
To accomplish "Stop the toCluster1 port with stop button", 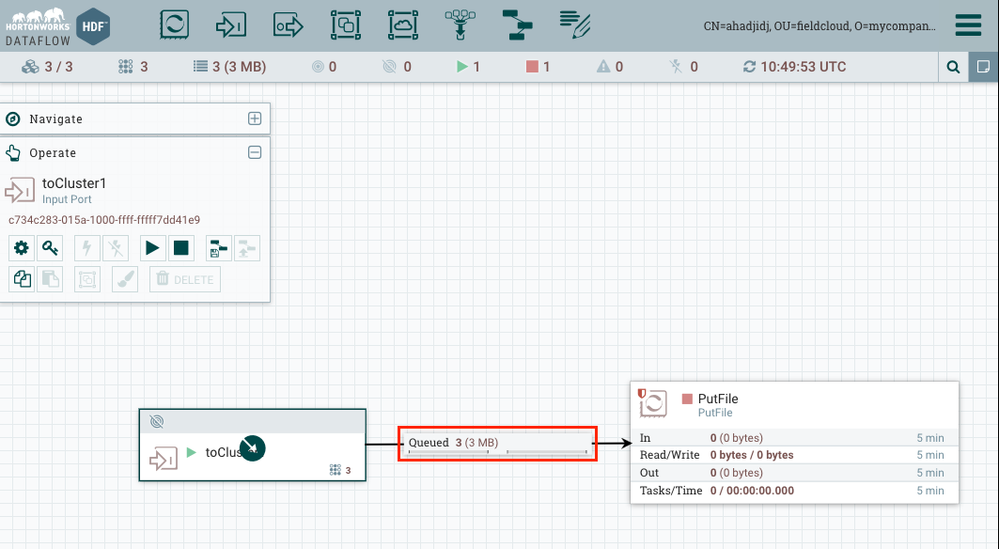I will coord(181,248).
